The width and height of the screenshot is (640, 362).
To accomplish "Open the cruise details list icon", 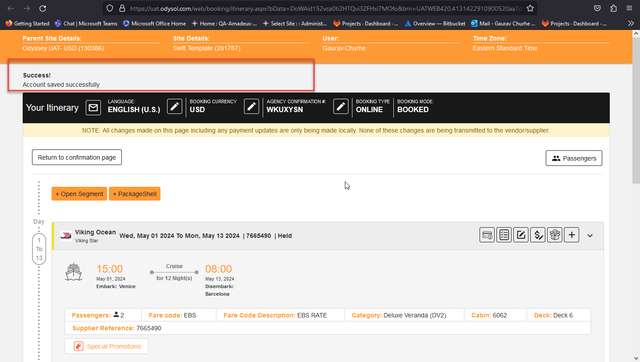I will point(504,235).
